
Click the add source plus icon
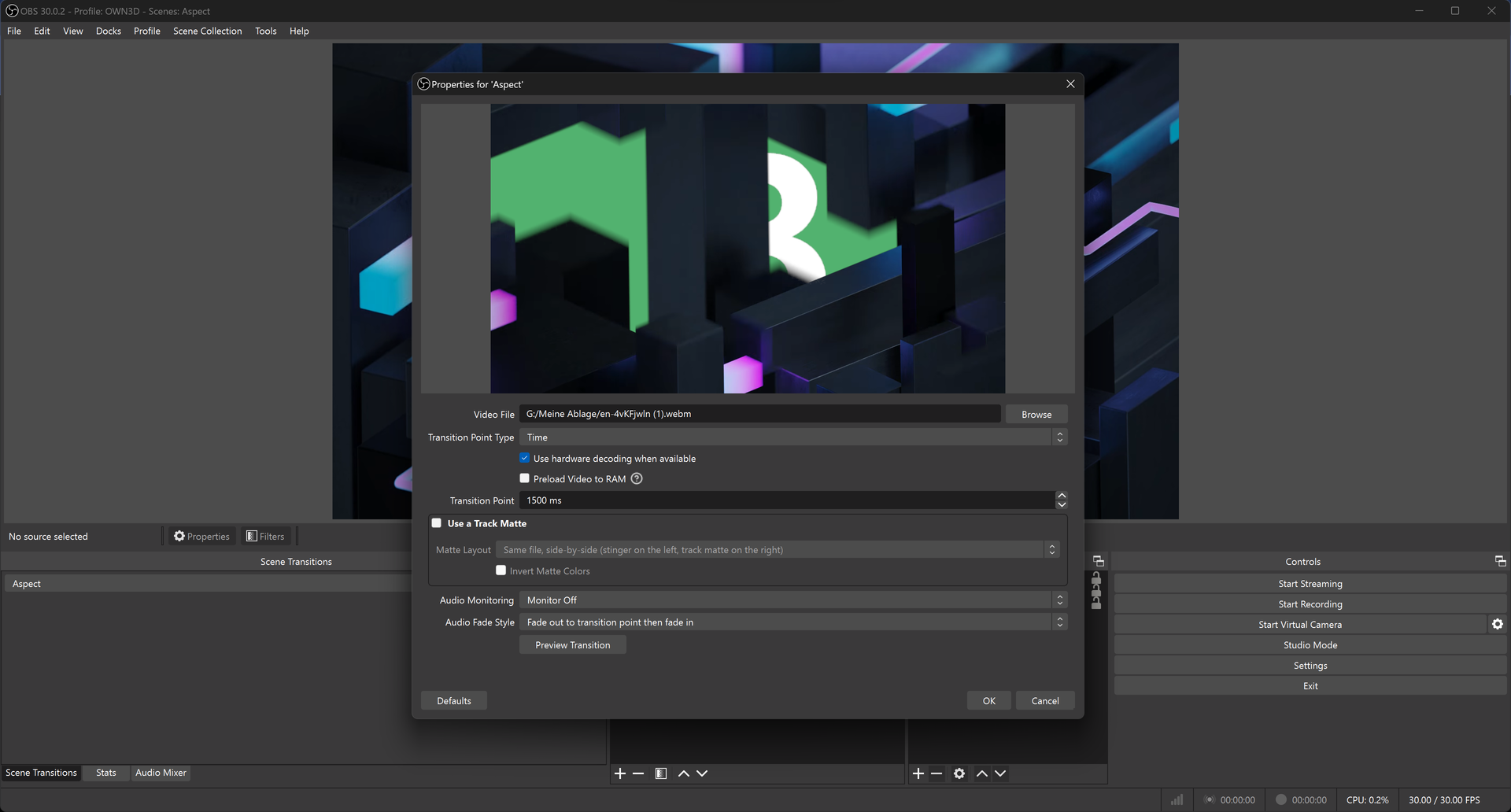click(918, 773)
